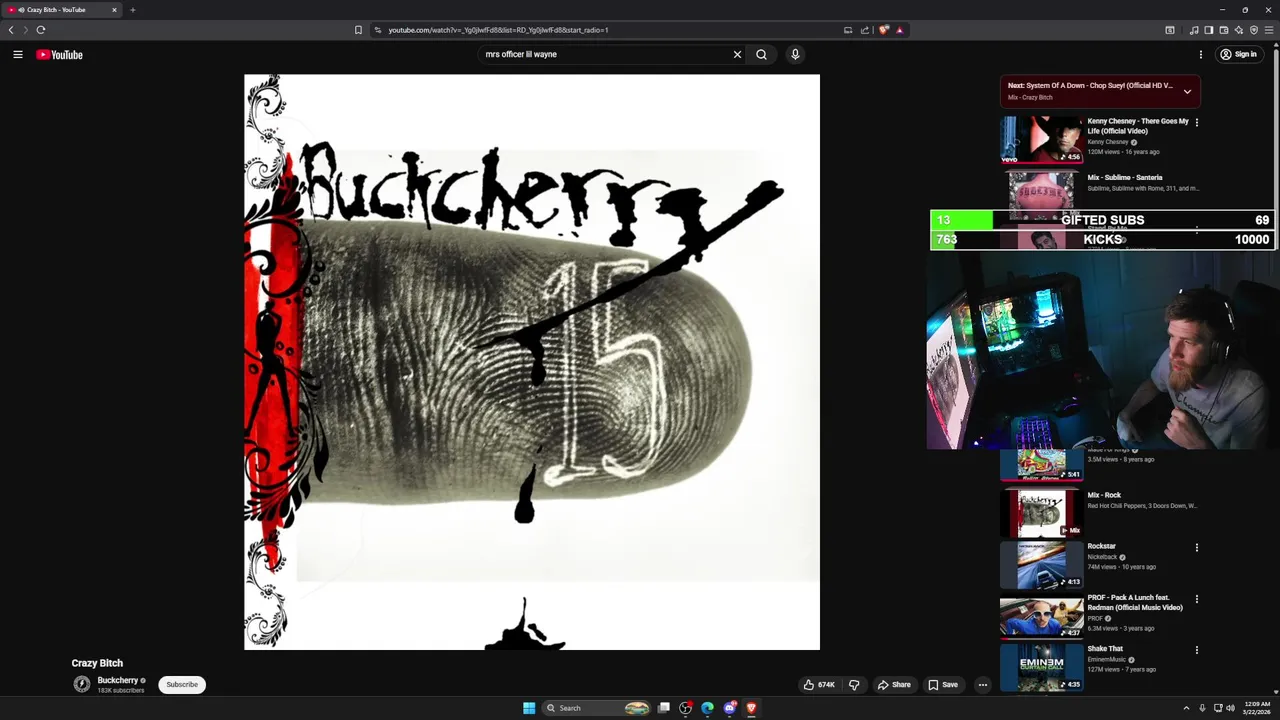Click the Buckcherry channel avatar

pyautogui.click(x=82, y=684)
